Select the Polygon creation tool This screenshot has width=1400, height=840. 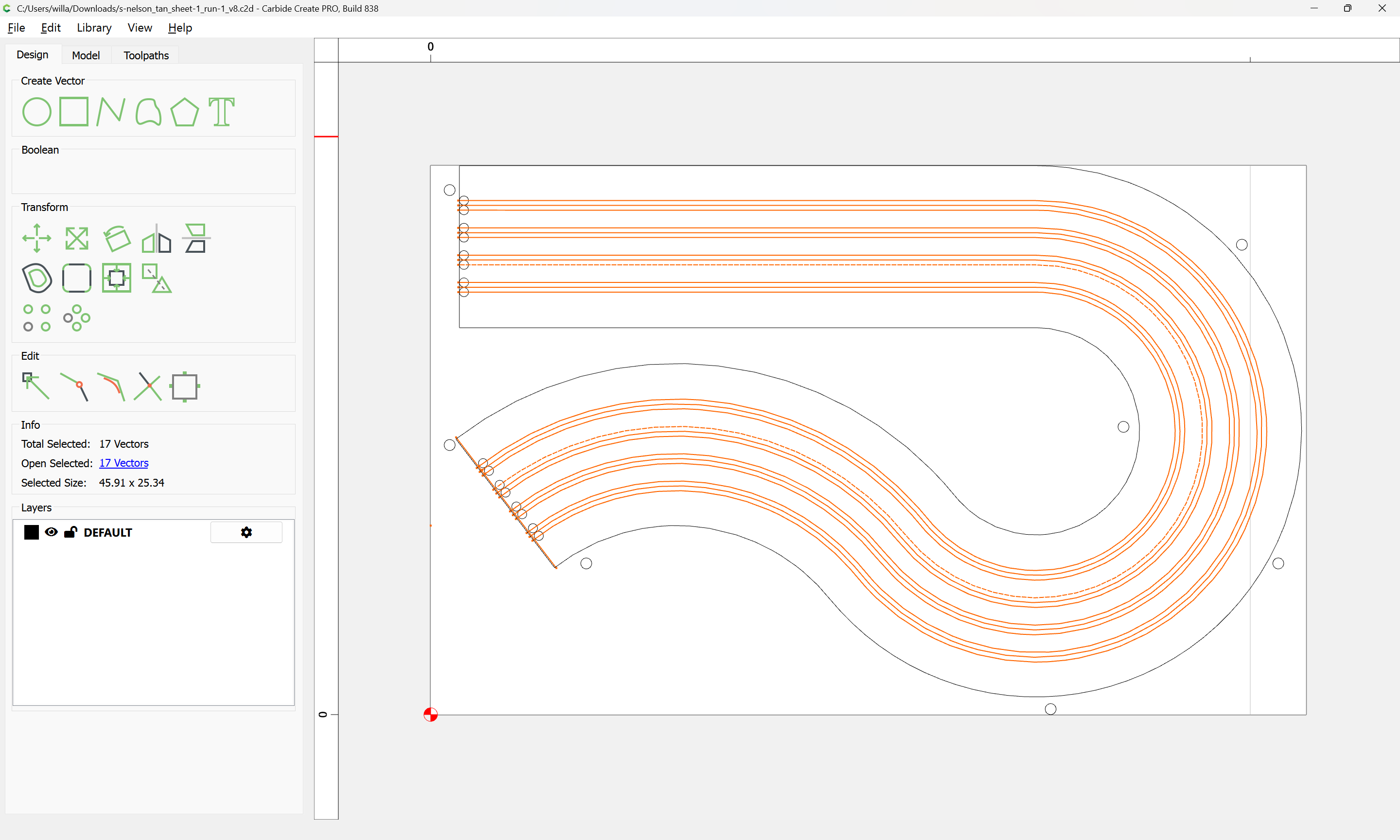click(x=184, y=111)
